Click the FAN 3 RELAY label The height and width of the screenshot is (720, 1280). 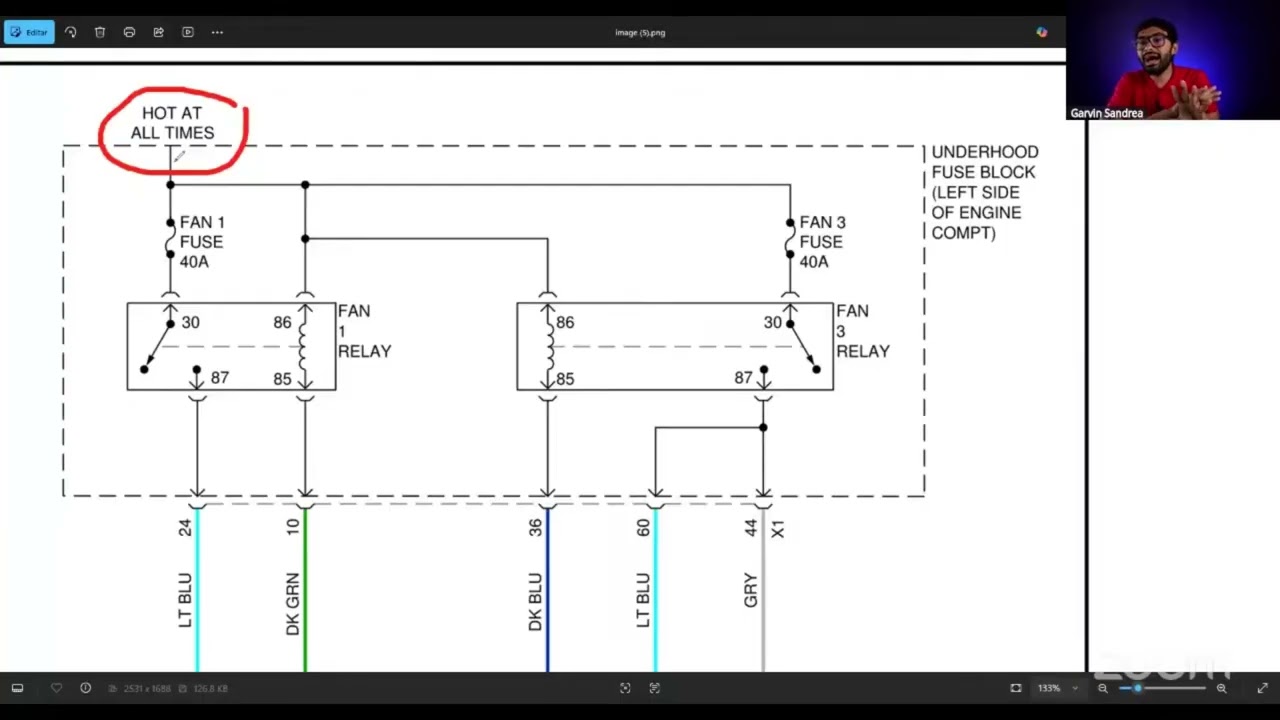click(x=863, y=331)
